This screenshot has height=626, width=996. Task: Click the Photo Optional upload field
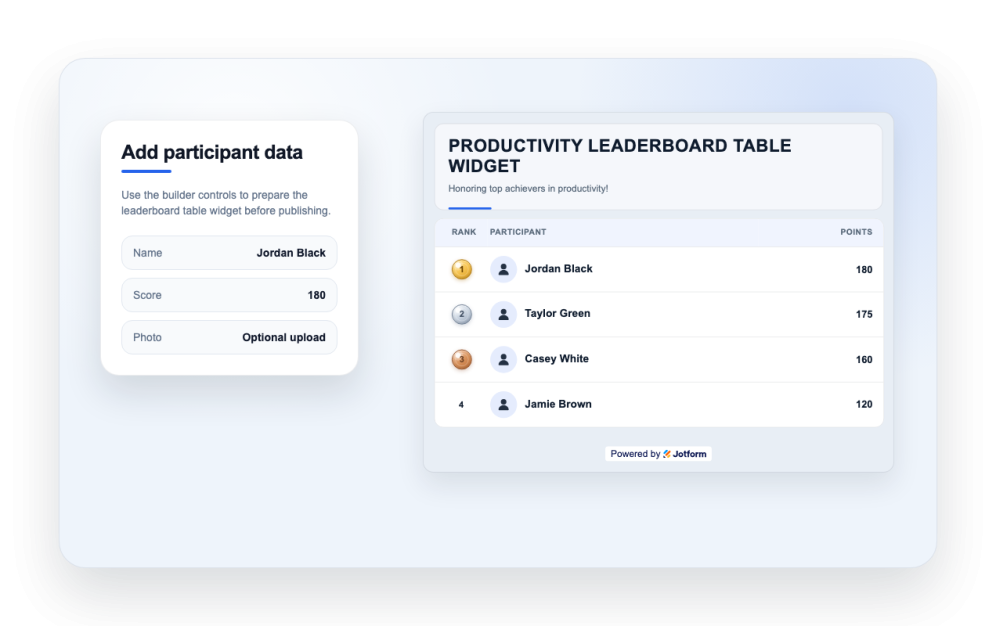(229, 337)
